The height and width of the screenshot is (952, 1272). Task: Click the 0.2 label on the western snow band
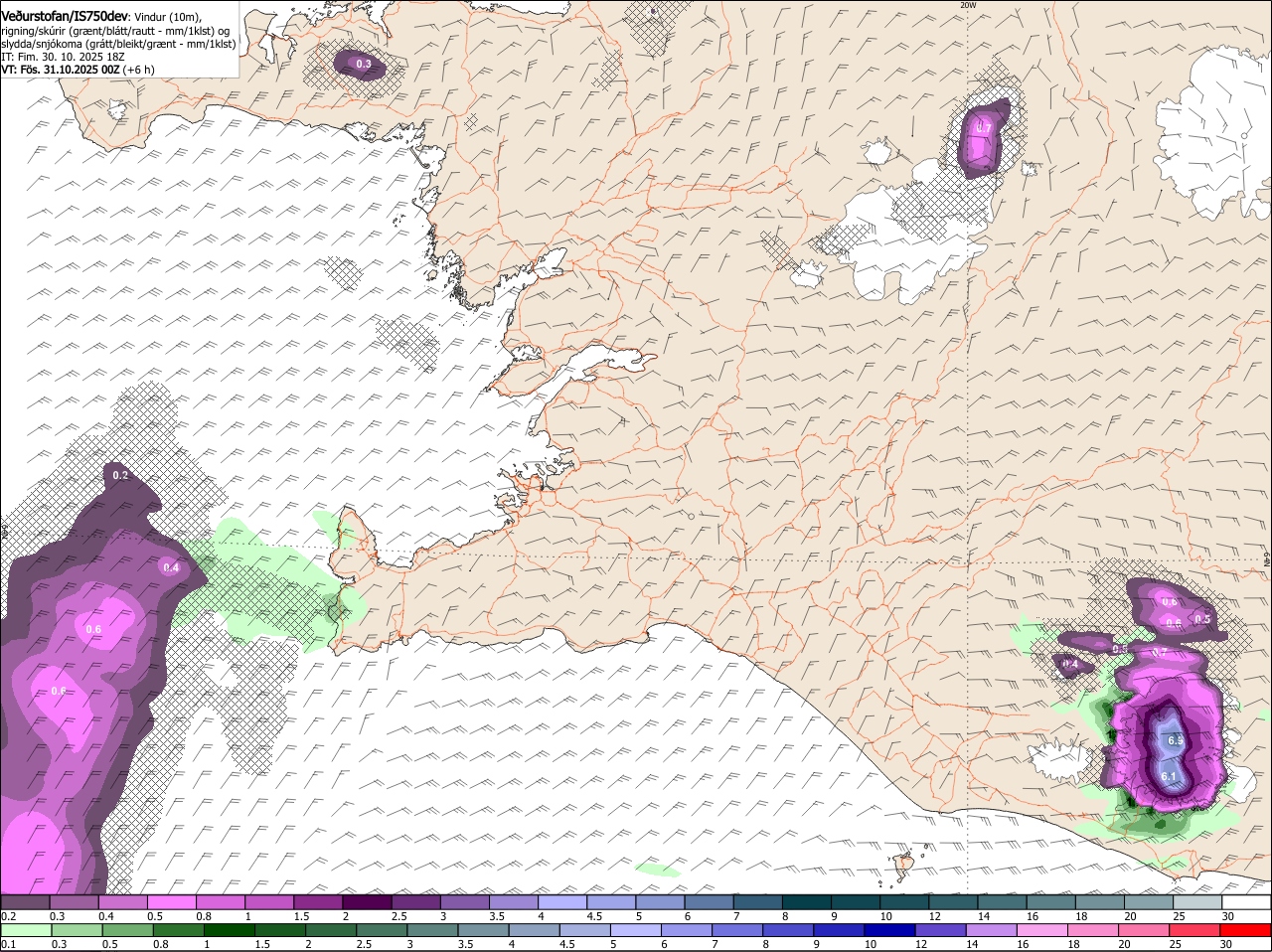(x=121, y=476)
